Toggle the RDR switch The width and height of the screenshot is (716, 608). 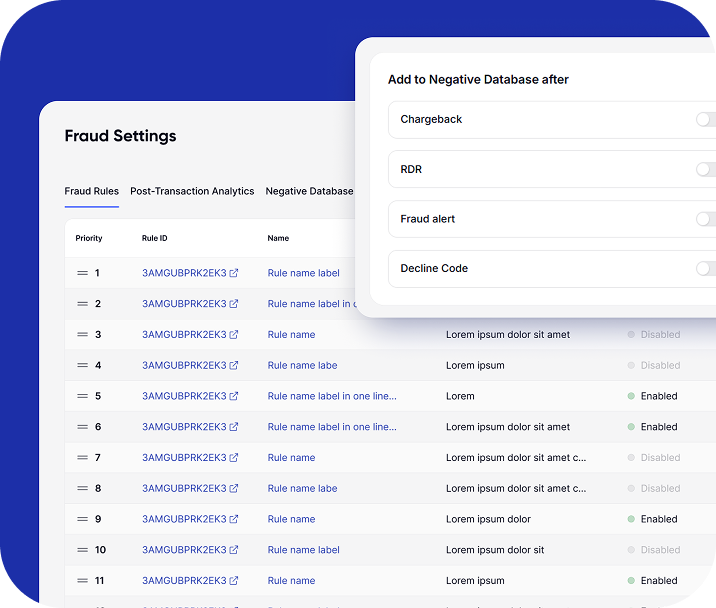[x=706, y=169]
